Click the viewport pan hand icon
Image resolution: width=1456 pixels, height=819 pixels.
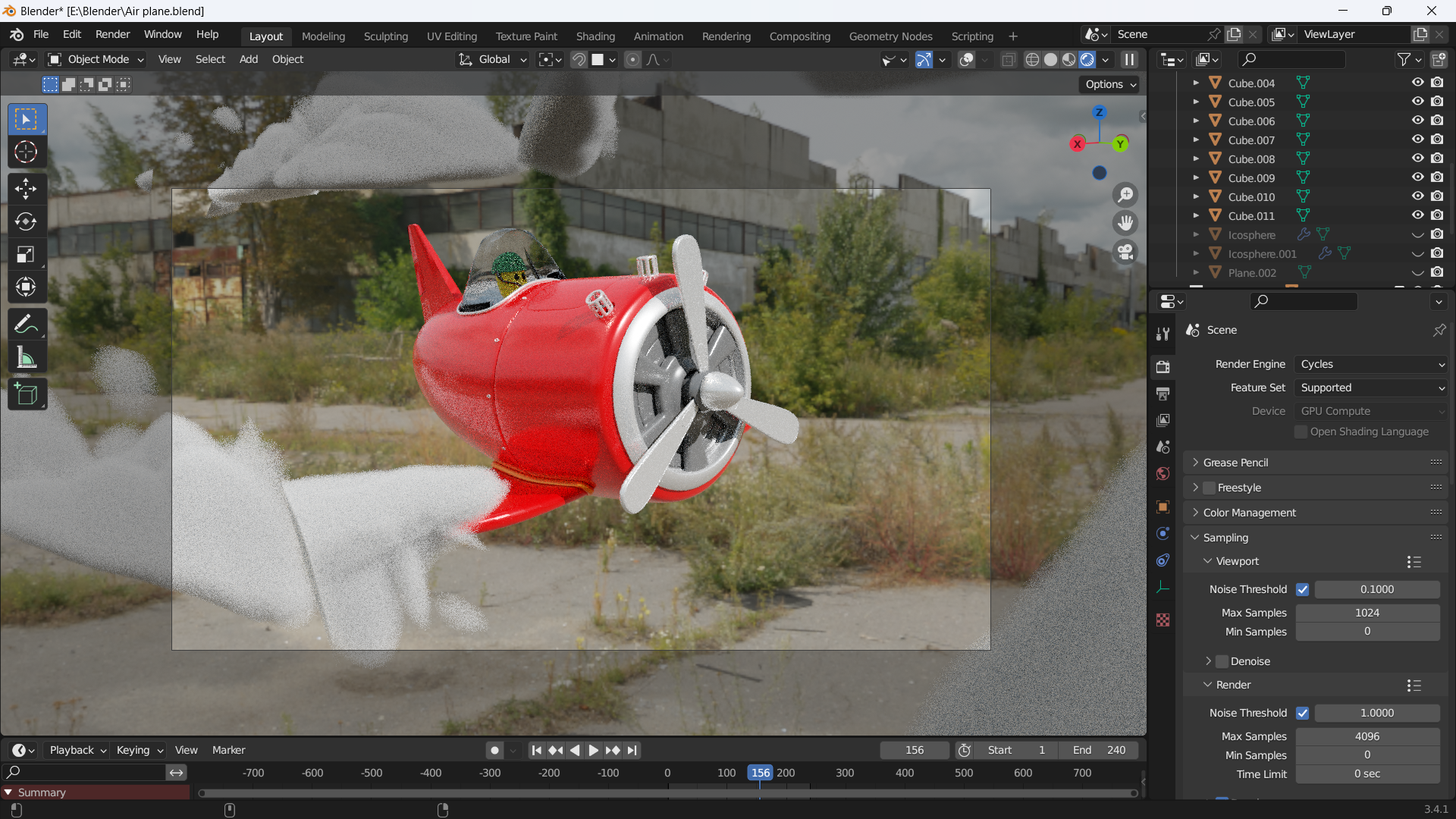click(1125, 223)
